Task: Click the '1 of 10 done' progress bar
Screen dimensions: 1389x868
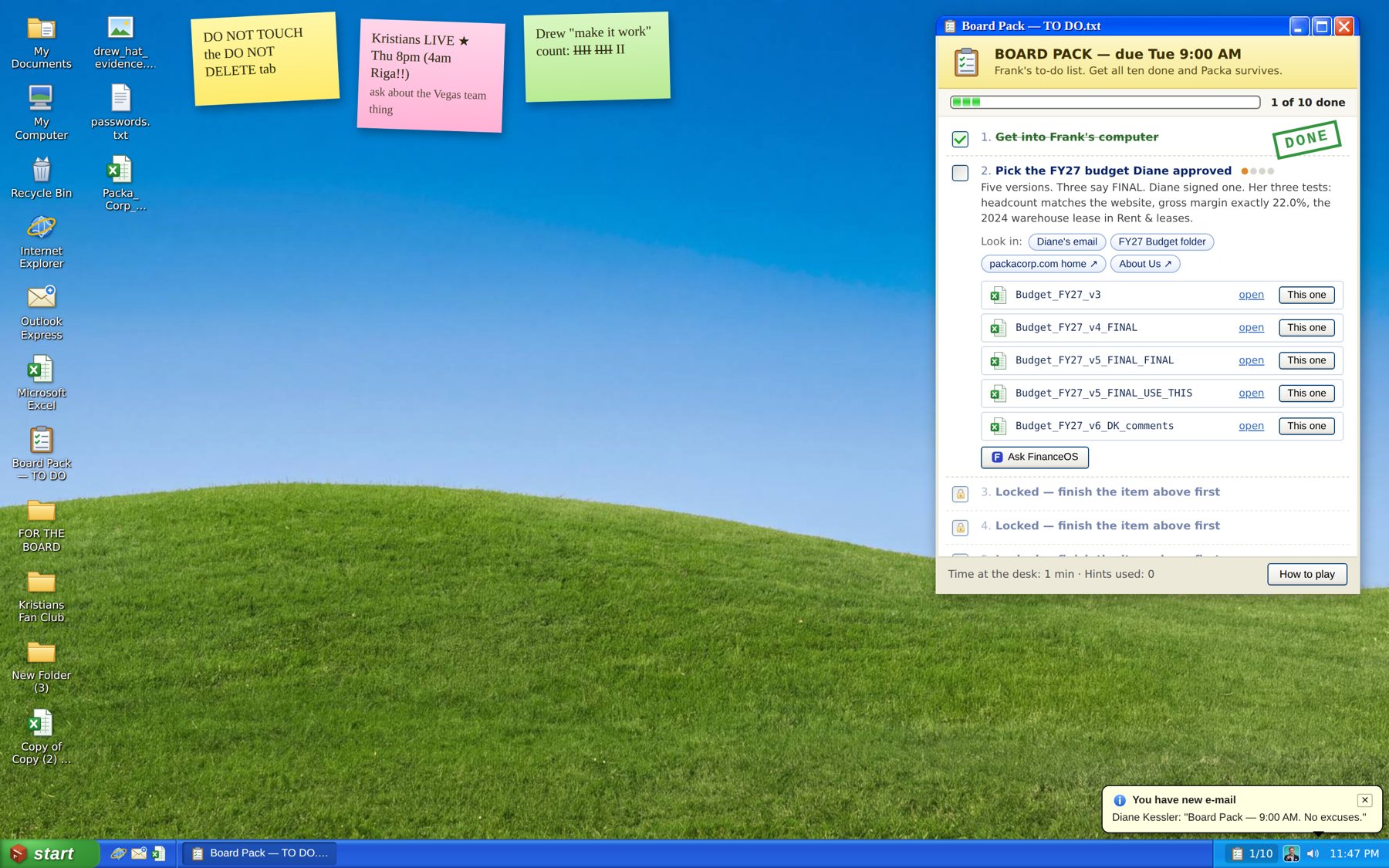Action: pos(1104,102)
